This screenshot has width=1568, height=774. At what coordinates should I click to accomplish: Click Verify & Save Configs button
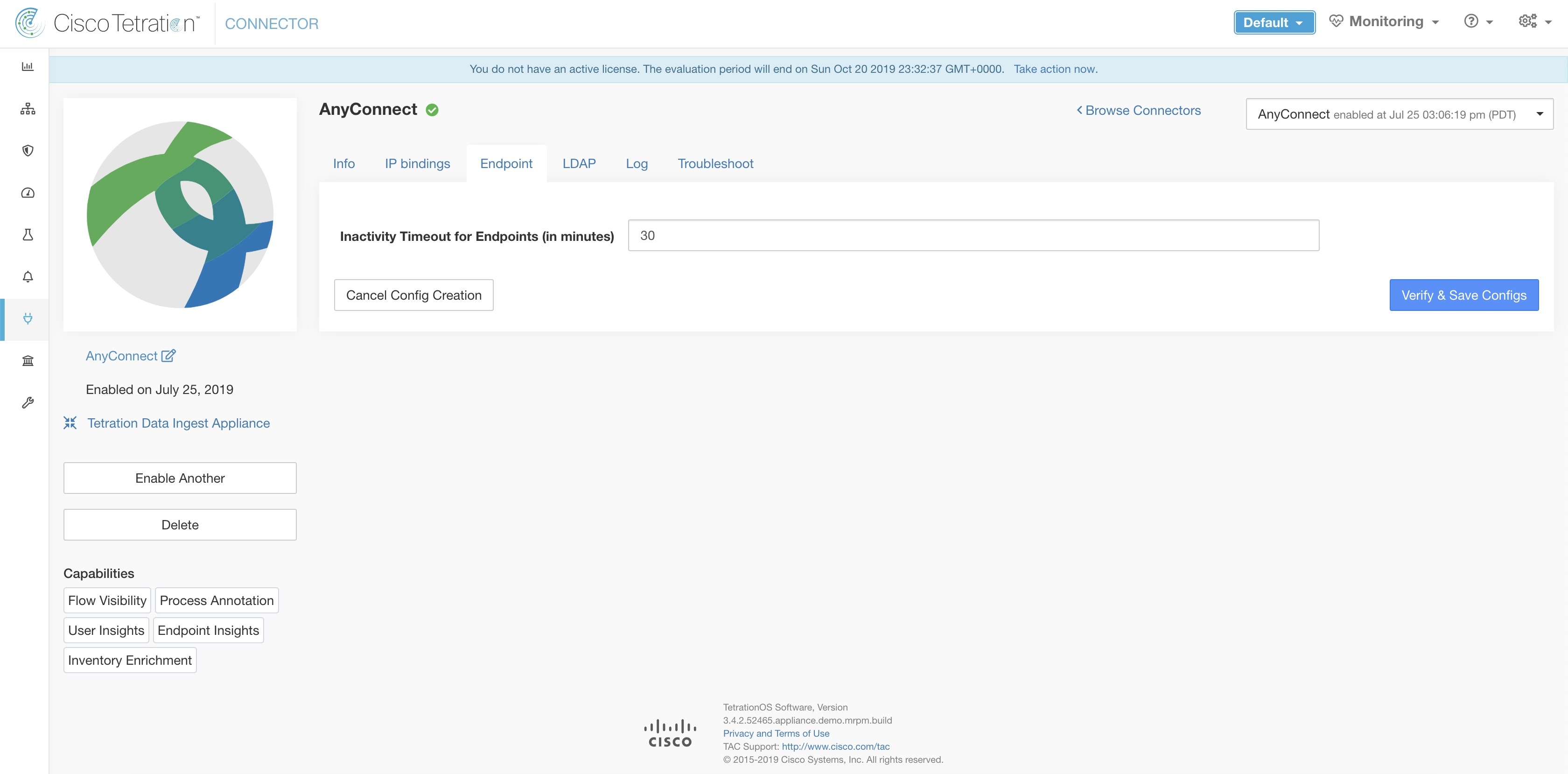[1464, 294]
